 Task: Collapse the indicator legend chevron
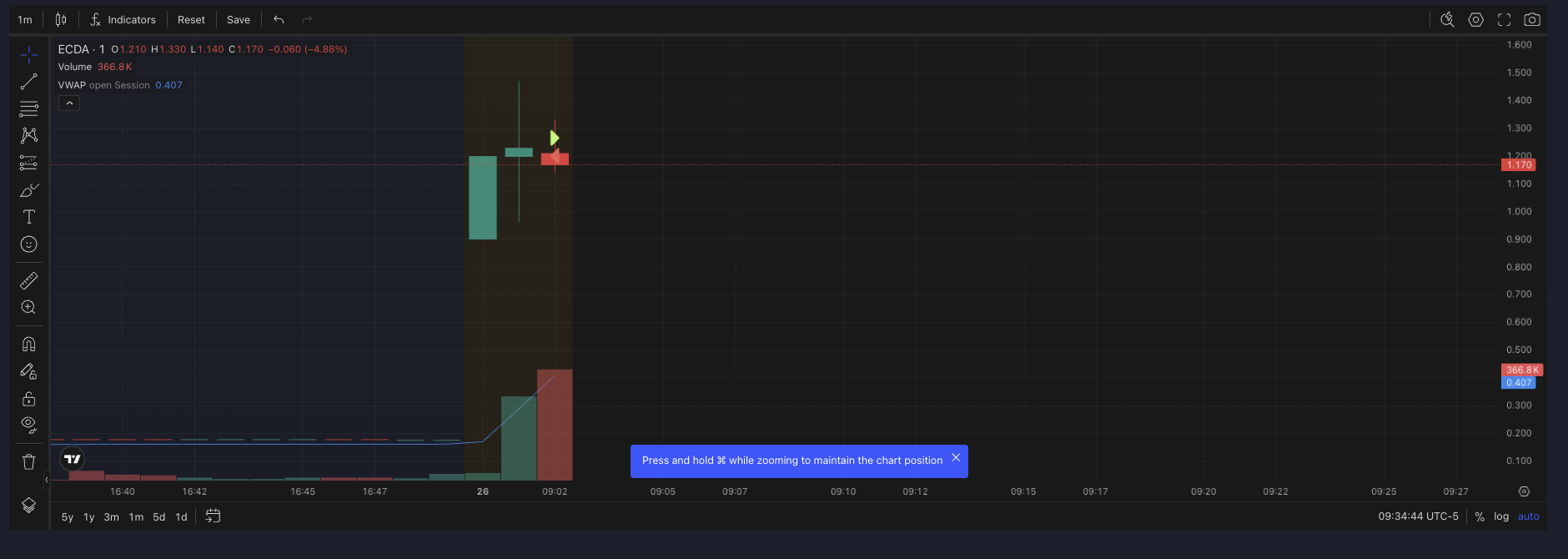pyautogui.click(x=69, y=103)
